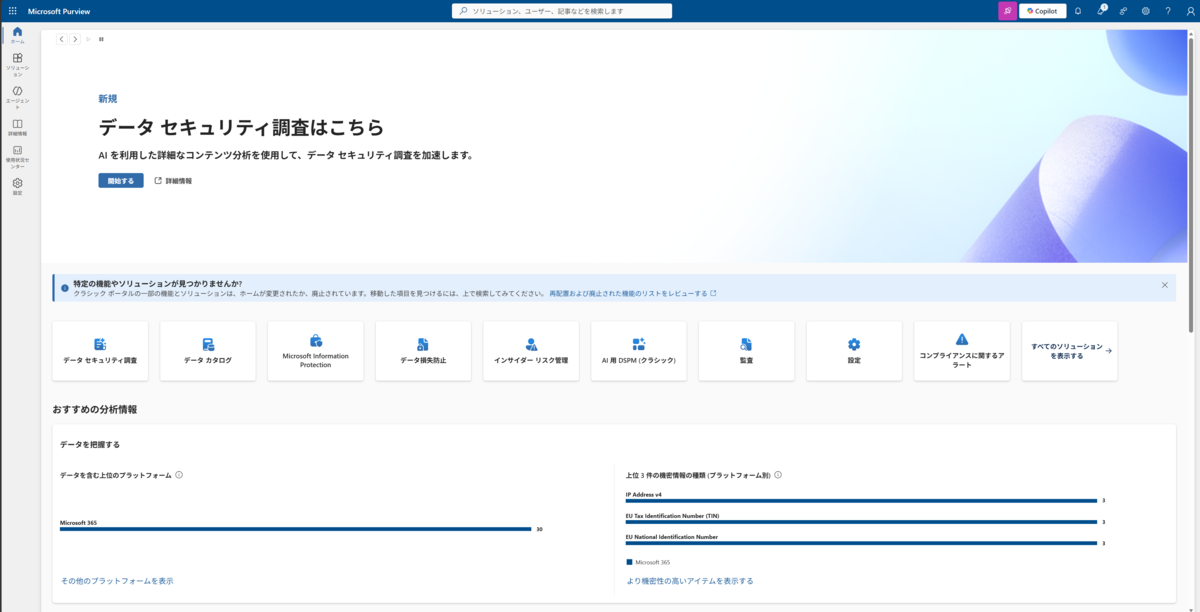Click the search box in the header
The width and height of the screenshot is (1200, 612).
(x=562, y=11)
